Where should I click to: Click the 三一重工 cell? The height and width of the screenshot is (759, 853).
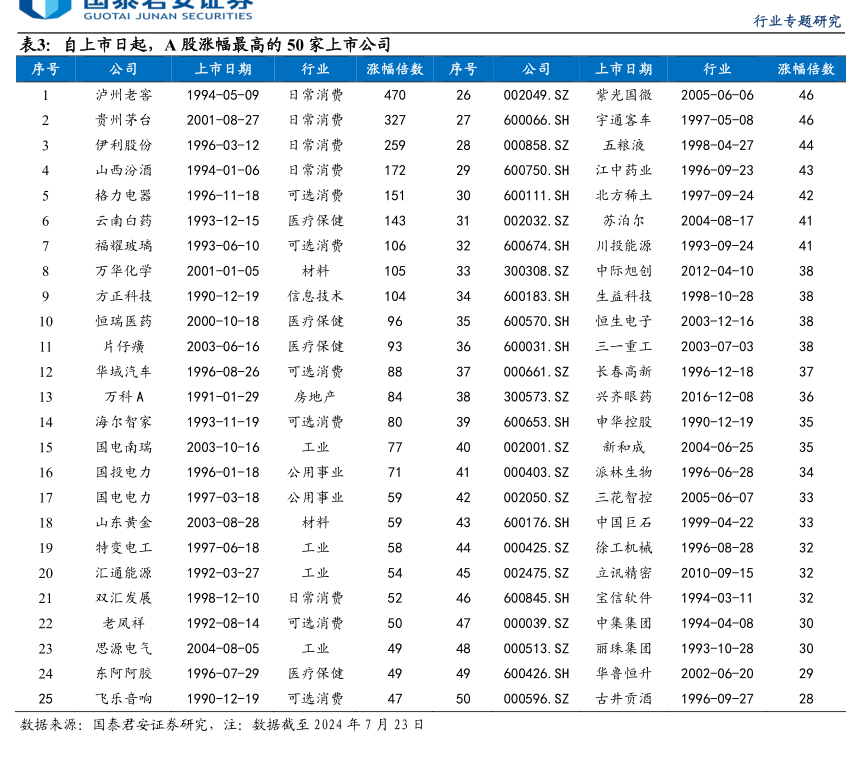tap(624, 347)
